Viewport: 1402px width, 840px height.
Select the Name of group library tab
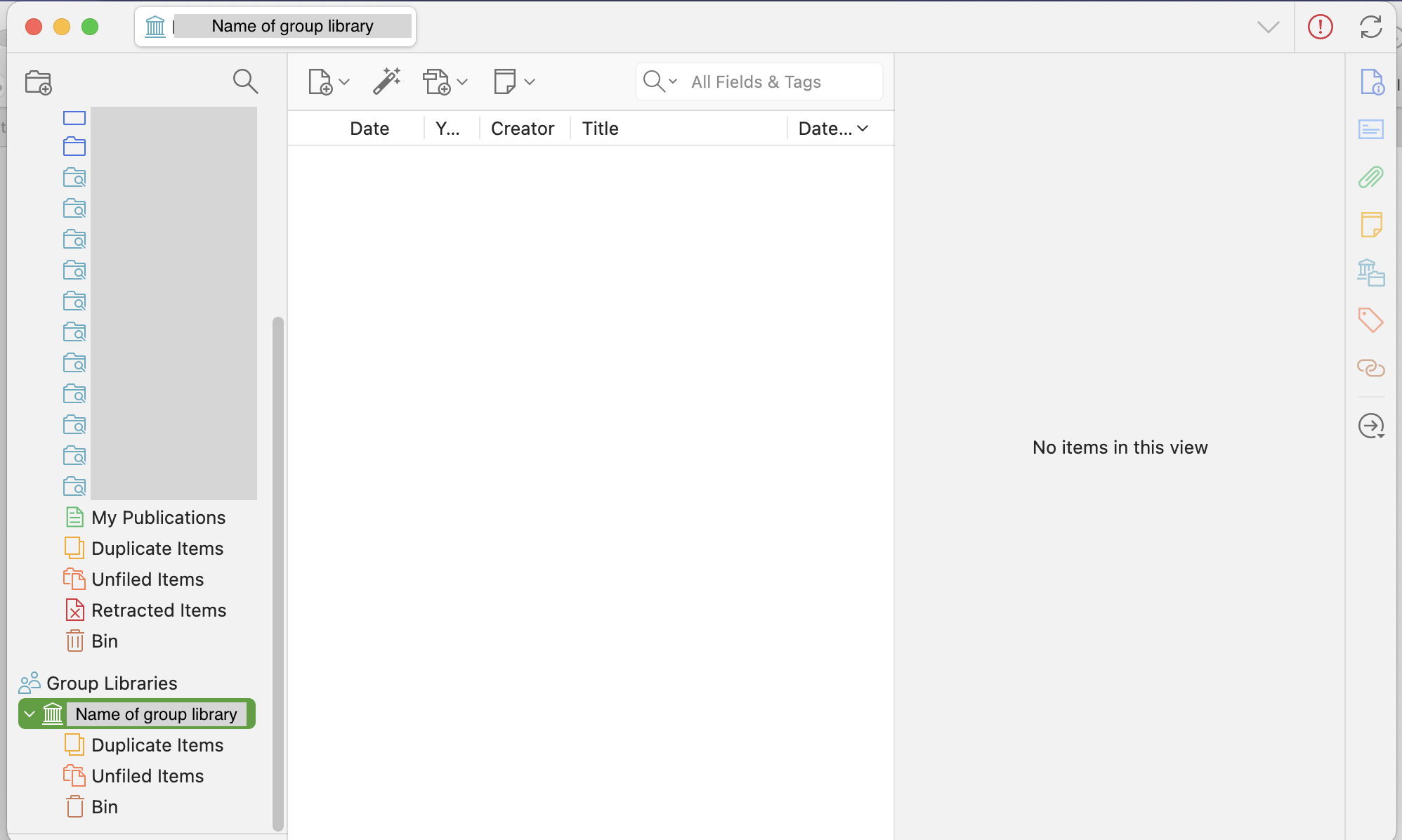click(275, 27)
